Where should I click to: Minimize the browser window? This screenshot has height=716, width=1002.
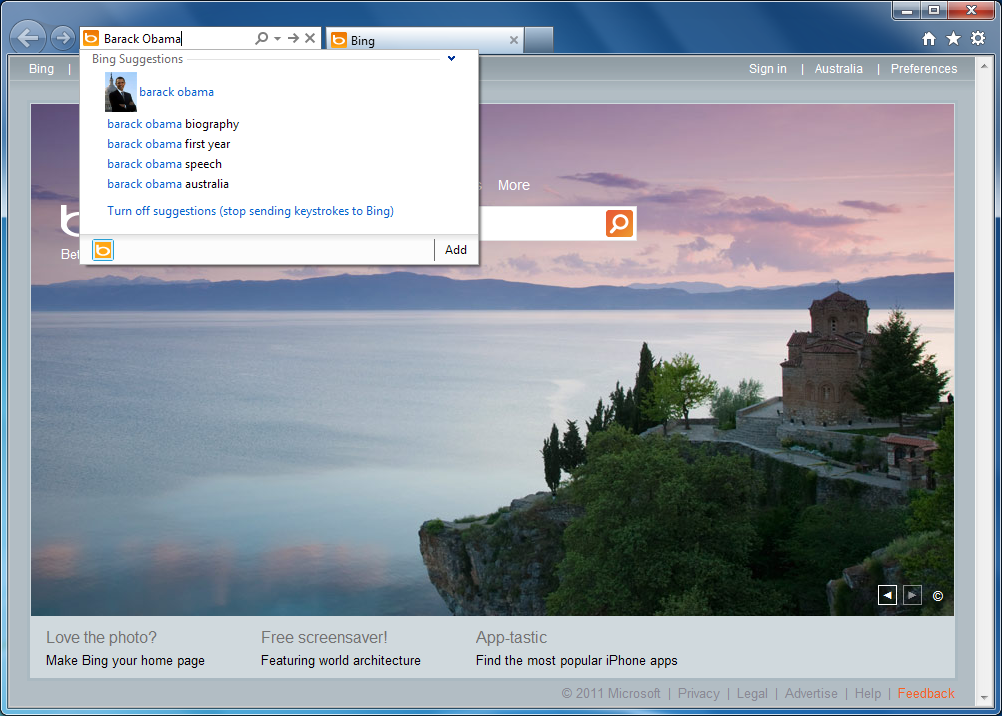pos(906,10)
